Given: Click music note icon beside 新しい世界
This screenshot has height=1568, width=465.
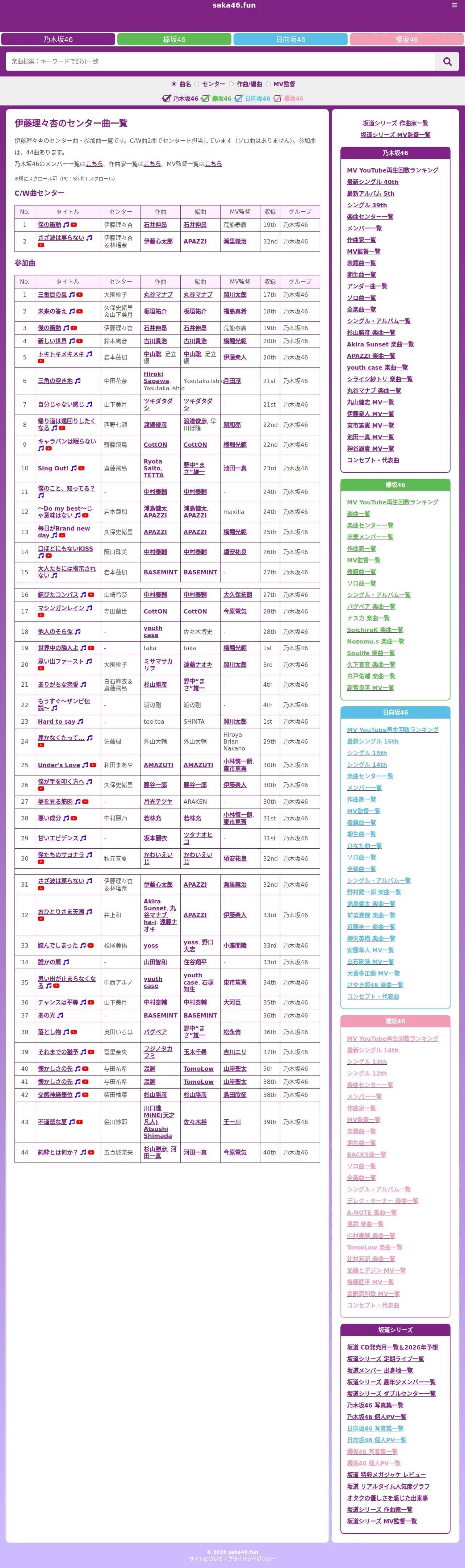Looking at the screenshot, I should pos(72,341).
